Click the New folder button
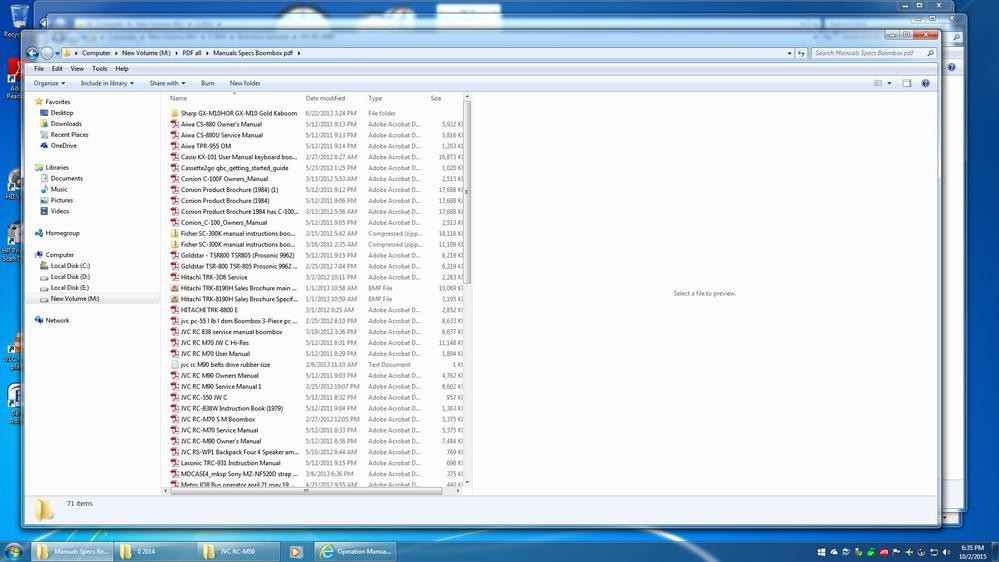This screenshot has width=999, height=562. tap(245, 83)
